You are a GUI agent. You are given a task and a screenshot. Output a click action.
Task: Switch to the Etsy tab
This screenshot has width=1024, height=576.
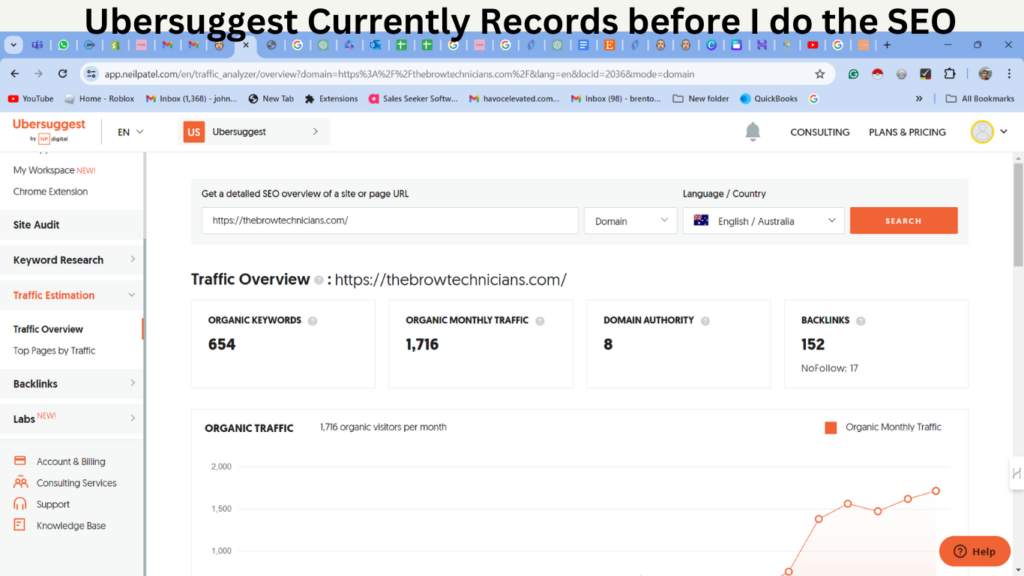[609, 45]
